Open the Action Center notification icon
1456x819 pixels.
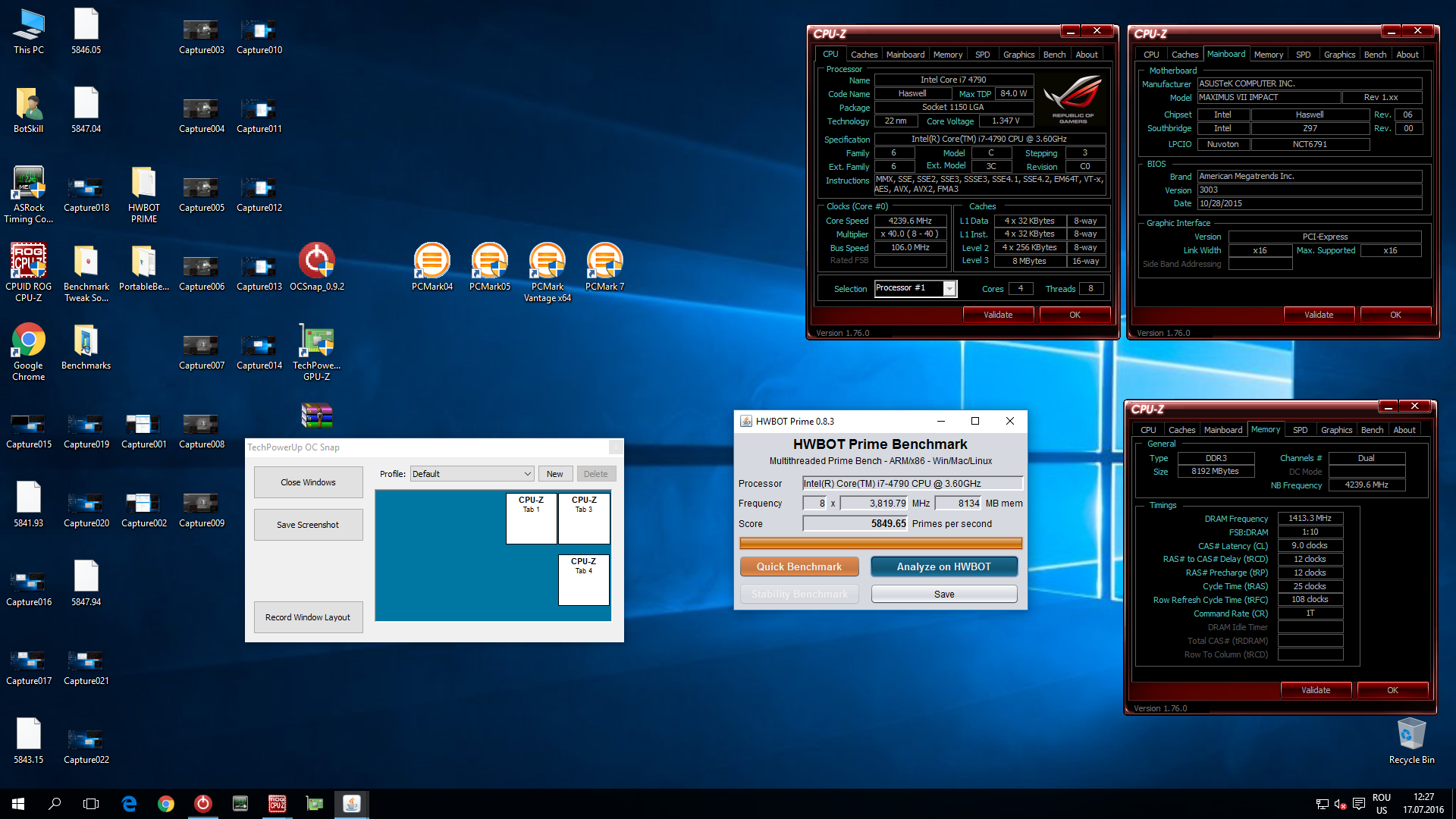pos(1358,804)
